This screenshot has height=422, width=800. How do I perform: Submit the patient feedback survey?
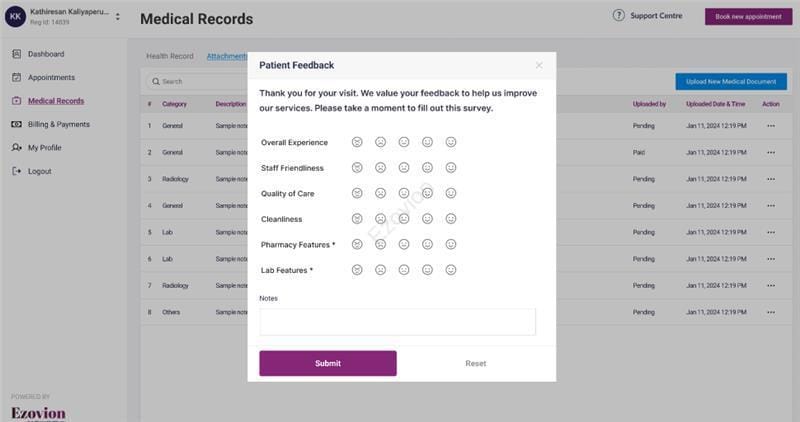coord(327,363)
